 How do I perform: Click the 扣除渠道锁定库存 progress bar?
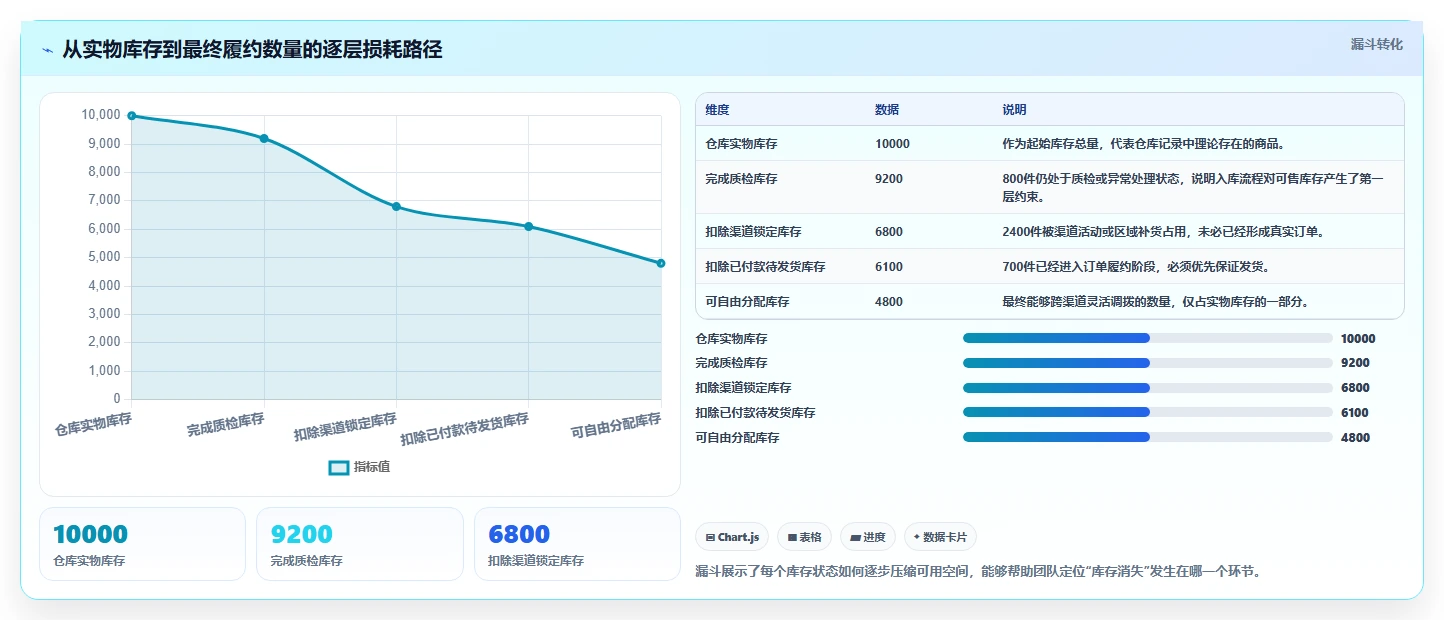(x=1147, y=388)
